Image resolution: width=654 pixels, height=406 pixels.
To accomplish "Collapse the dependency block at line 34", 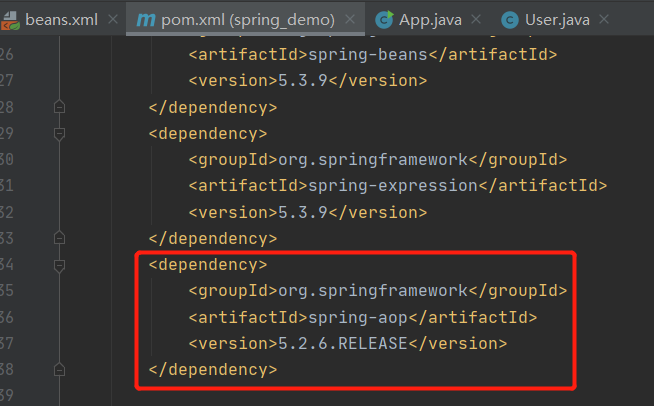I will pos(59,265).
